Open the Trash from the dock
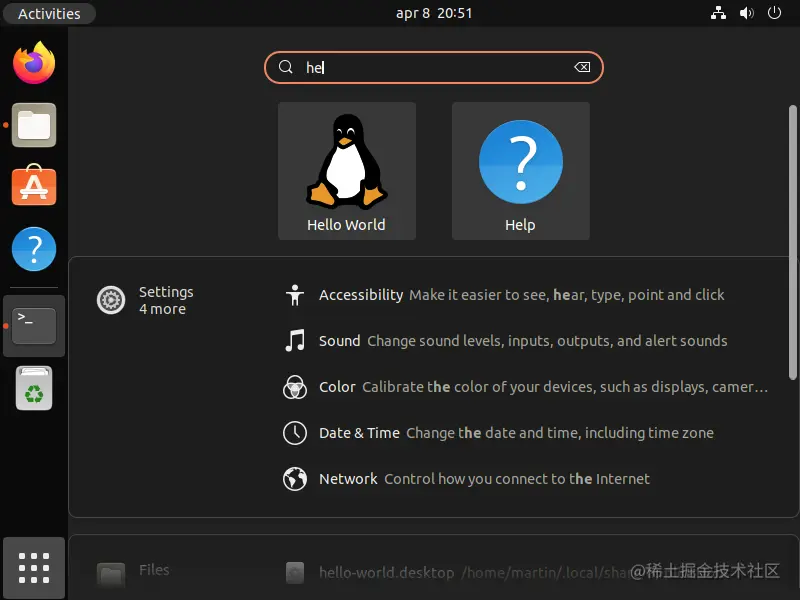This screenshot has height=600, width=800. [x=33, y=388]
